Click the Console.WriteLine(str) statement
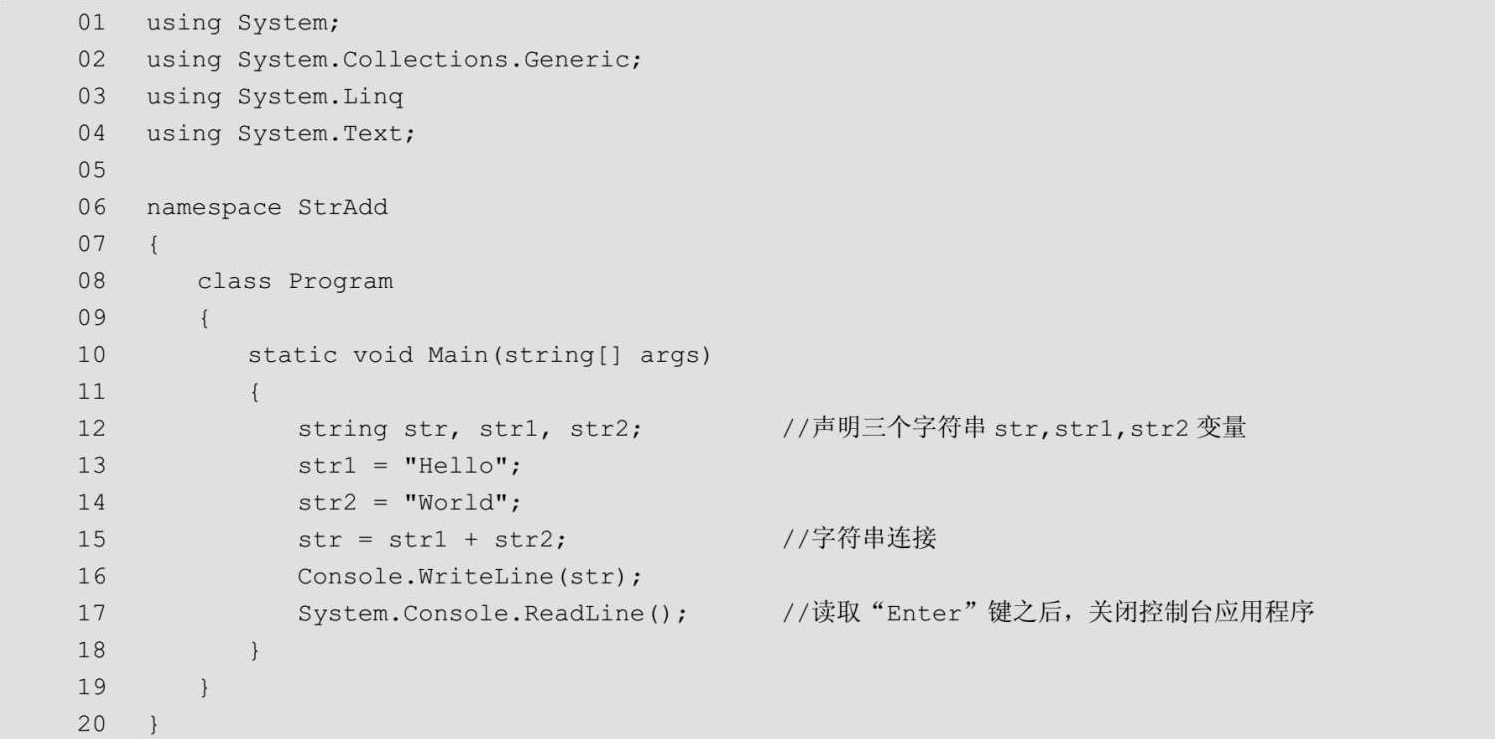The width and height of the screenshot is (1495, 739). (469, 577)
